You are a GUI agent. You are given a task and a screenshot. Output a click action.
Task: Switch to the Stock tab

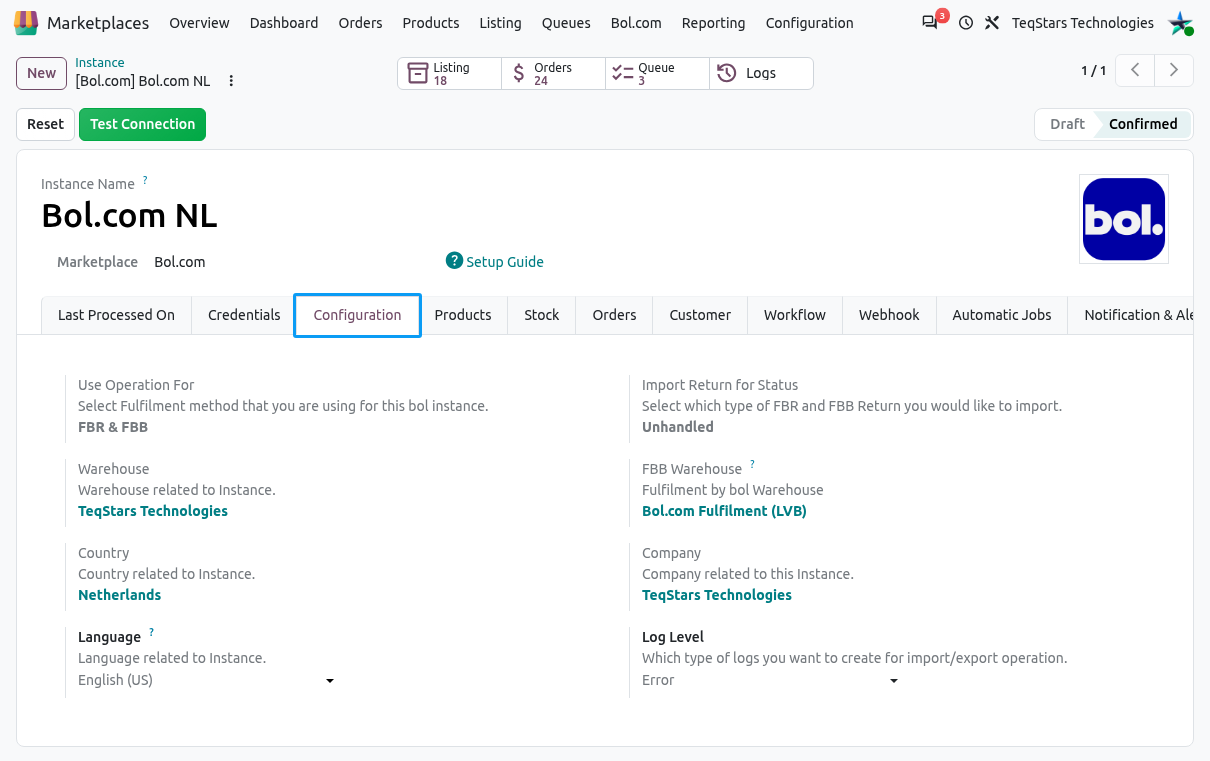click(542, 315)
